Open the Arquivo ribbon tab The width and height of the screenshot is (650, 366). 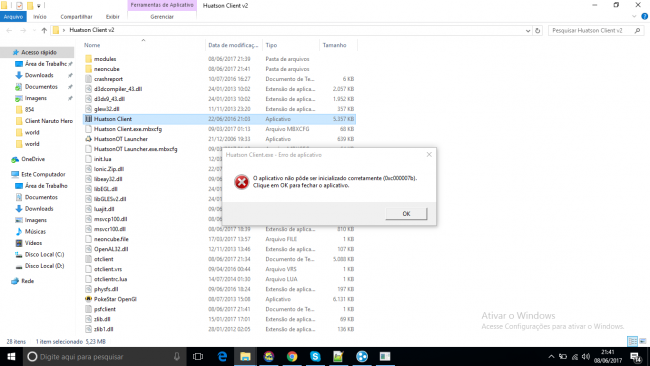point(13,17)
